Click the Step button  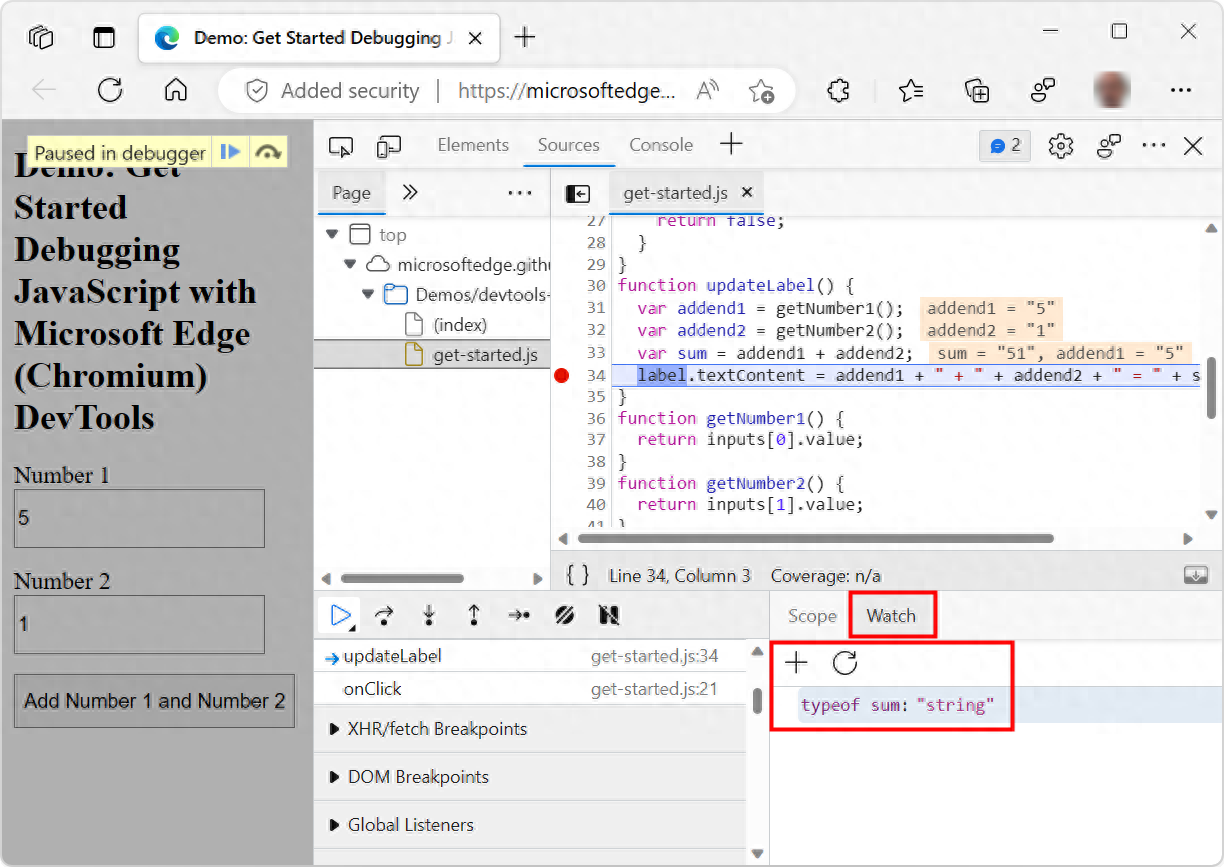[519, 615]
